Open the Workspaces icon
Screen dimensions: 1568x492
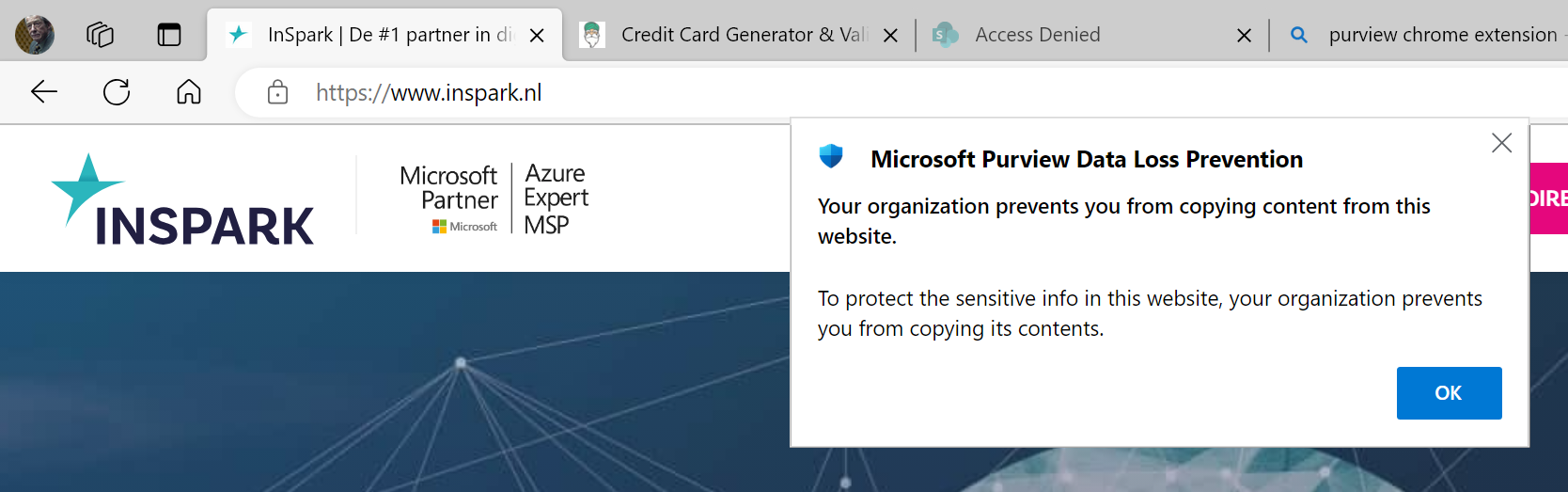tap(100, 35)
